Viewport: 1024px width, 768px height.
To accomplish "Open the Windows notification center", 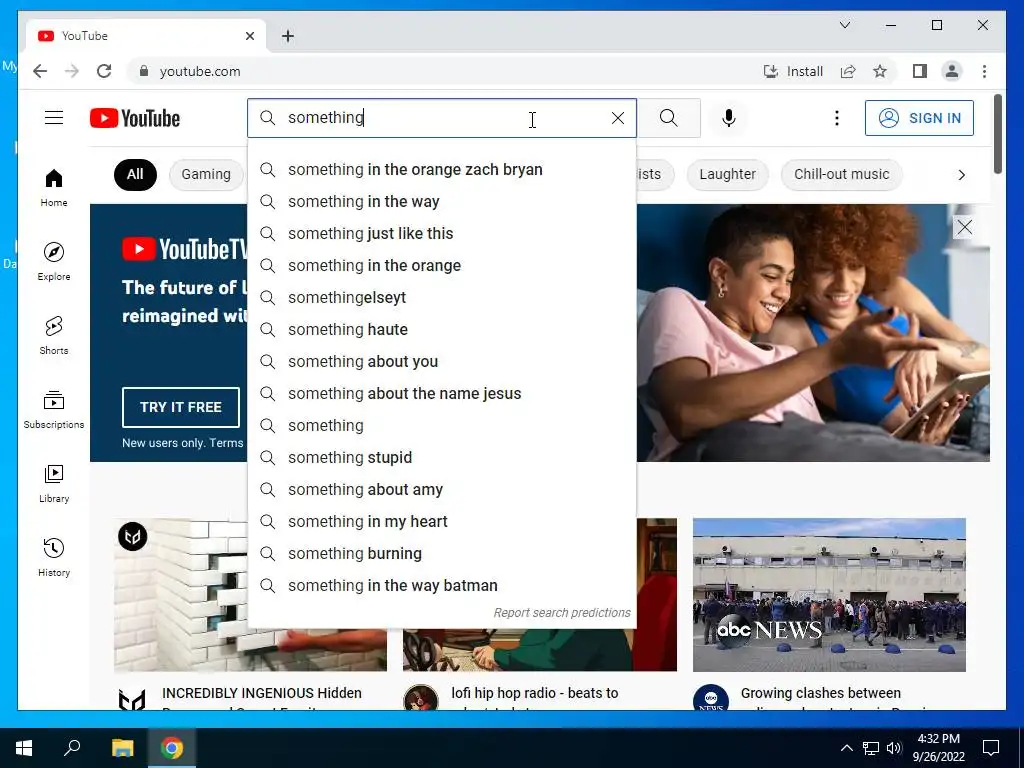I will tap(991, 748).
